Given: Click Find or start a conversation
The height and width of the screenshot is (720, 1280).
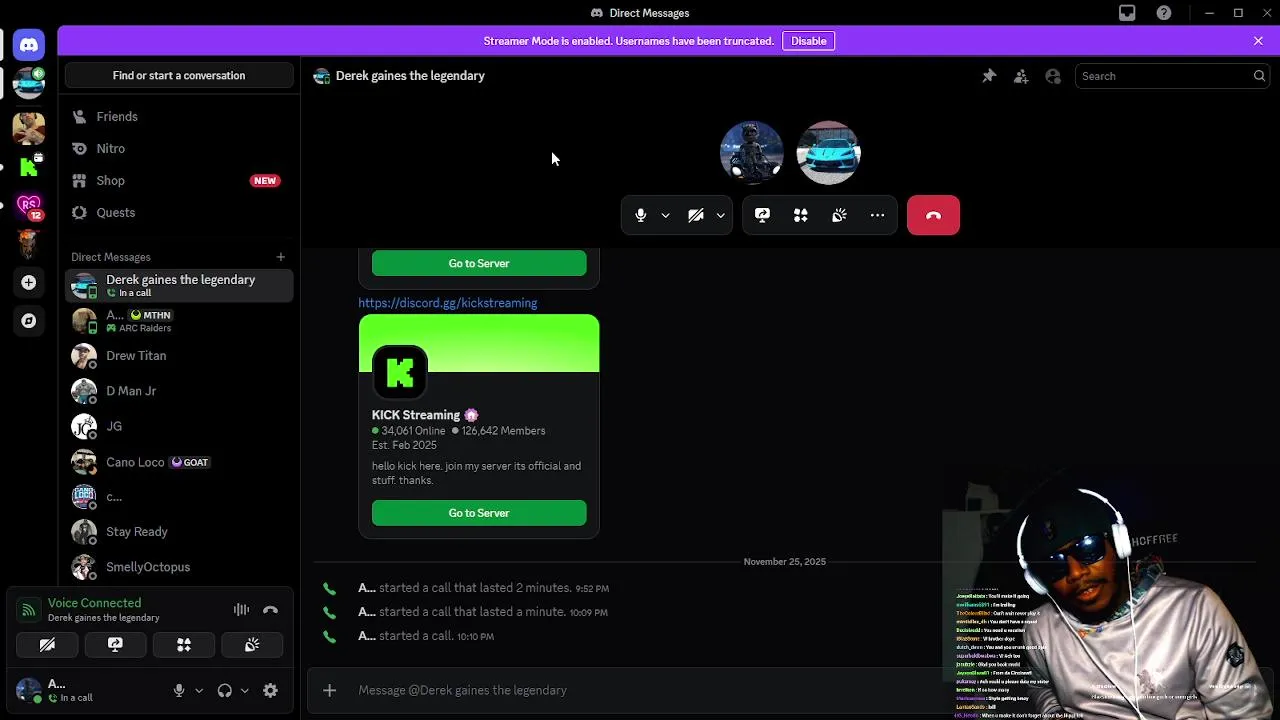Looking at the screenshot, I should (x=179, y=76).
